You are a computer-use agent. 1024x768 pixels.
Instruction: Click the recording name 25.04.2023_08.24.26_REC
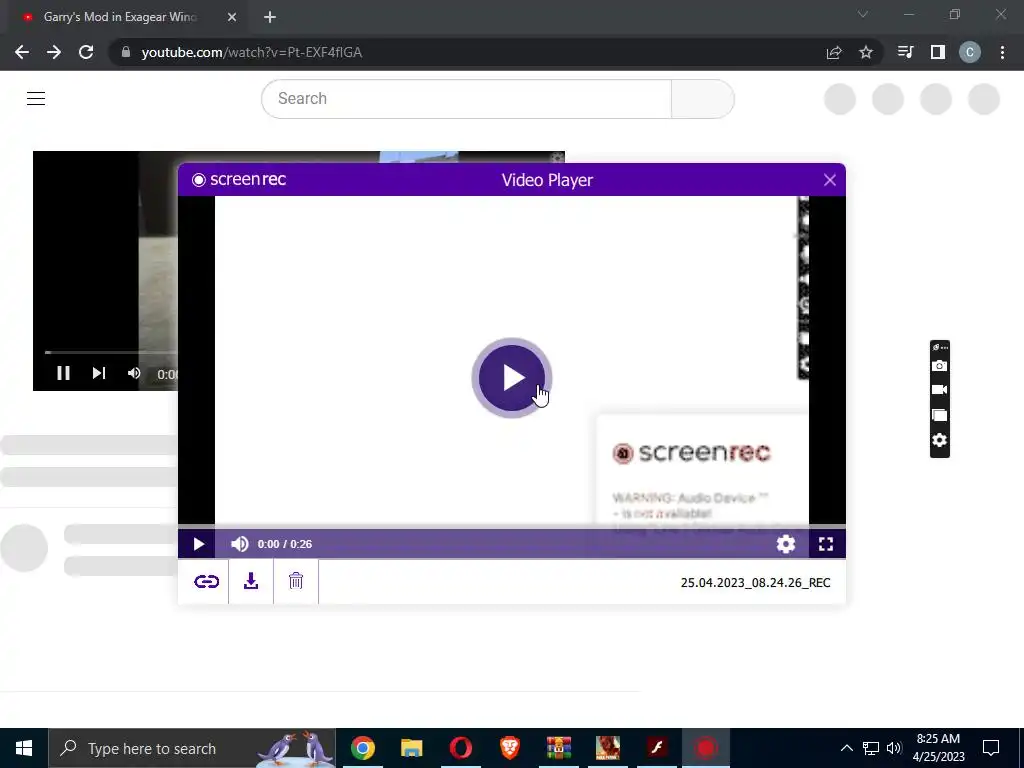pyautogui.click(x=756, y=583)
